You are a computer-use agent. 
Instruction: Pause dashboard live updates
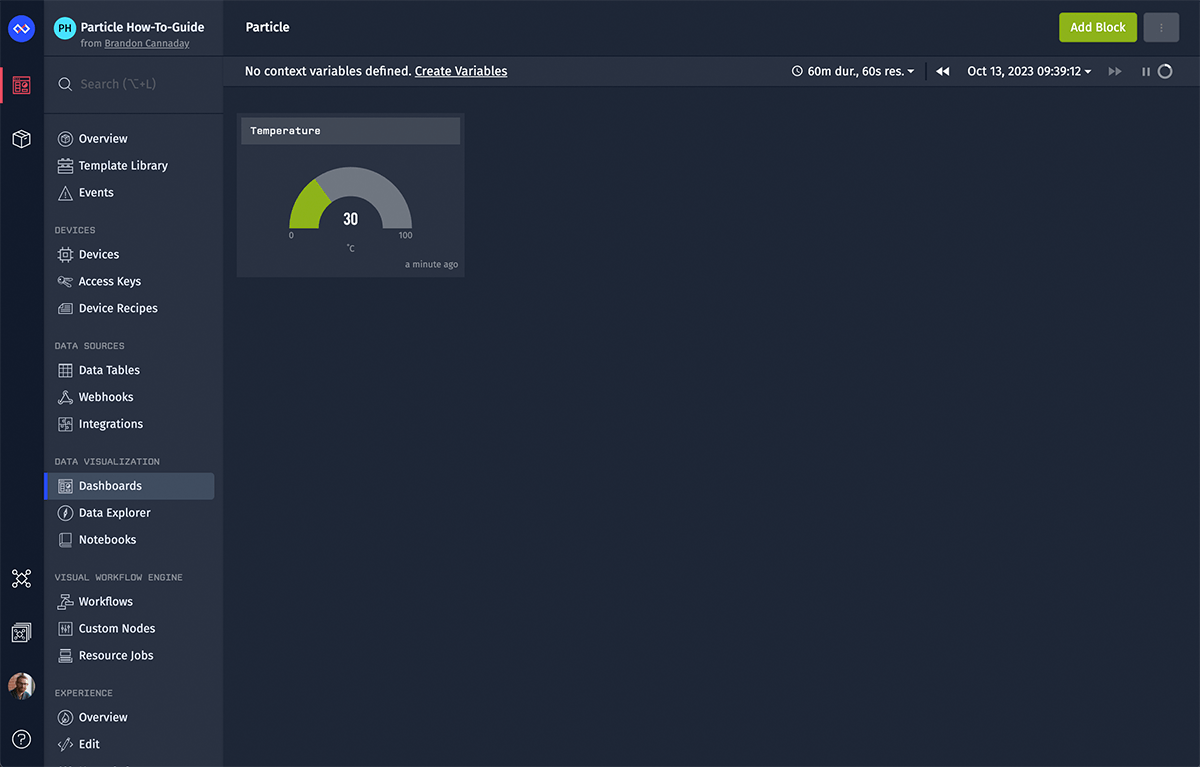pyautogui.click(x=1146, y=72)
